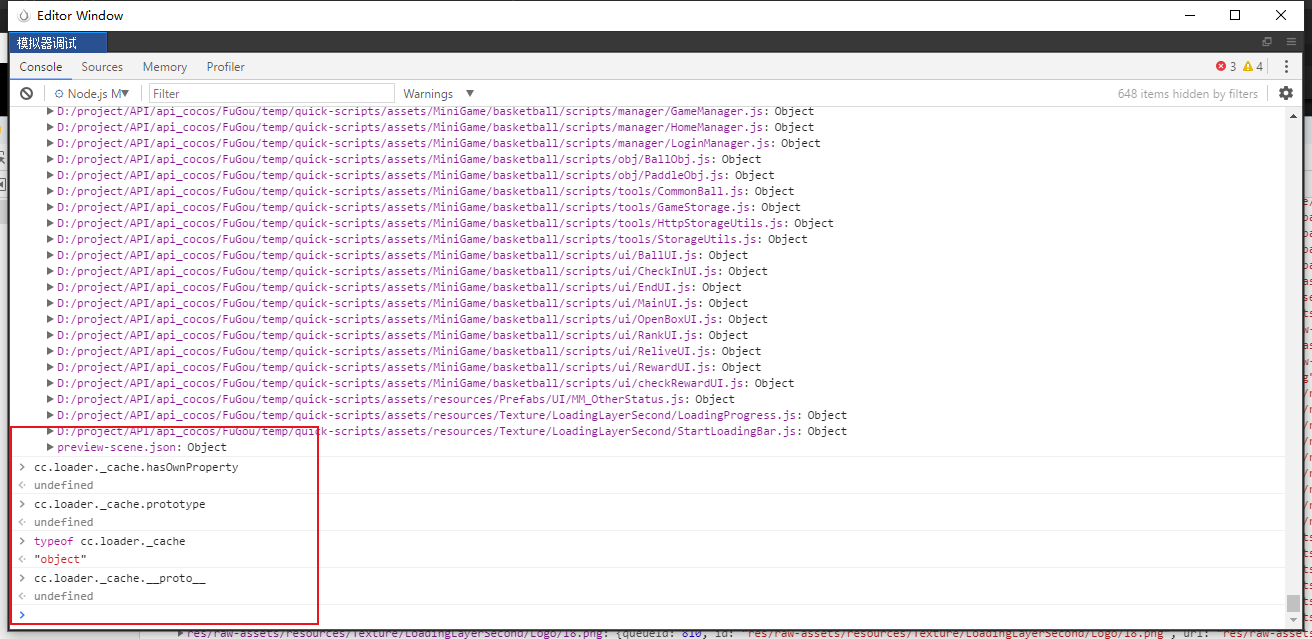This screenshot has height=639, width=1312.
Task: Open the tab bar hamburger menu
Action: tap(1290, 42)
